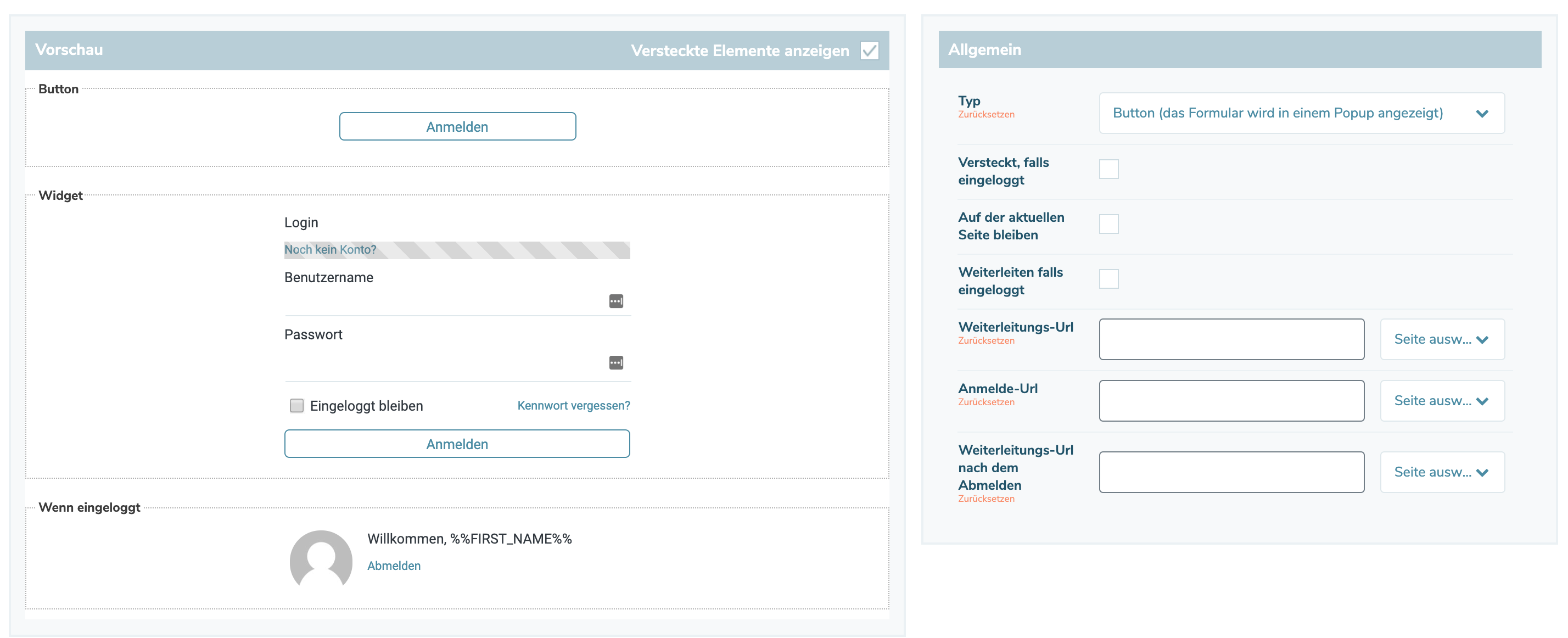The width and height of the screenshot is (1568, 638).
Task: Tick the Eingeloggt bleiben checkbox
Action: click(296, 405)
